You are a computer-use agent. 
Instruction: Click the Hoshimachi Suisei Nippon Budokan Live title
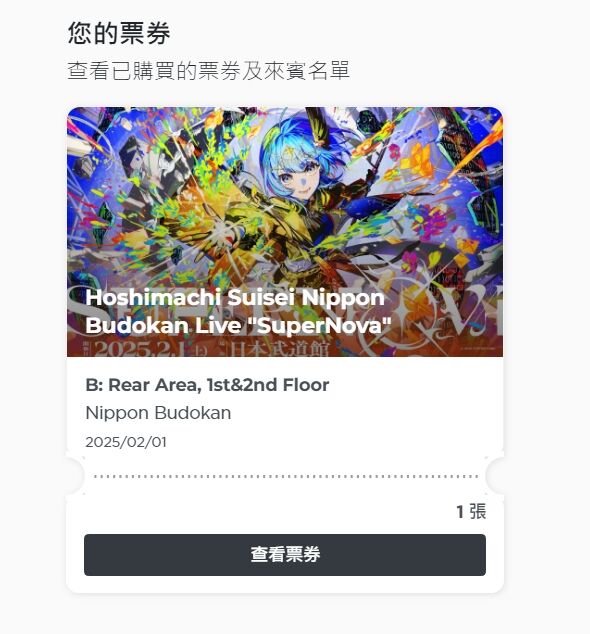click(239, 311)
